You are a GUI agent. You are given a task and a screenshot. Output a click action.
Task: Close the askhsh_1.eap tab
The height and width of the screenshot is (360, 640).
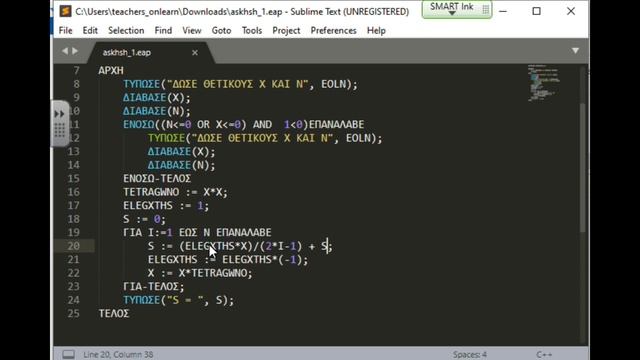[x=195, y=53]
